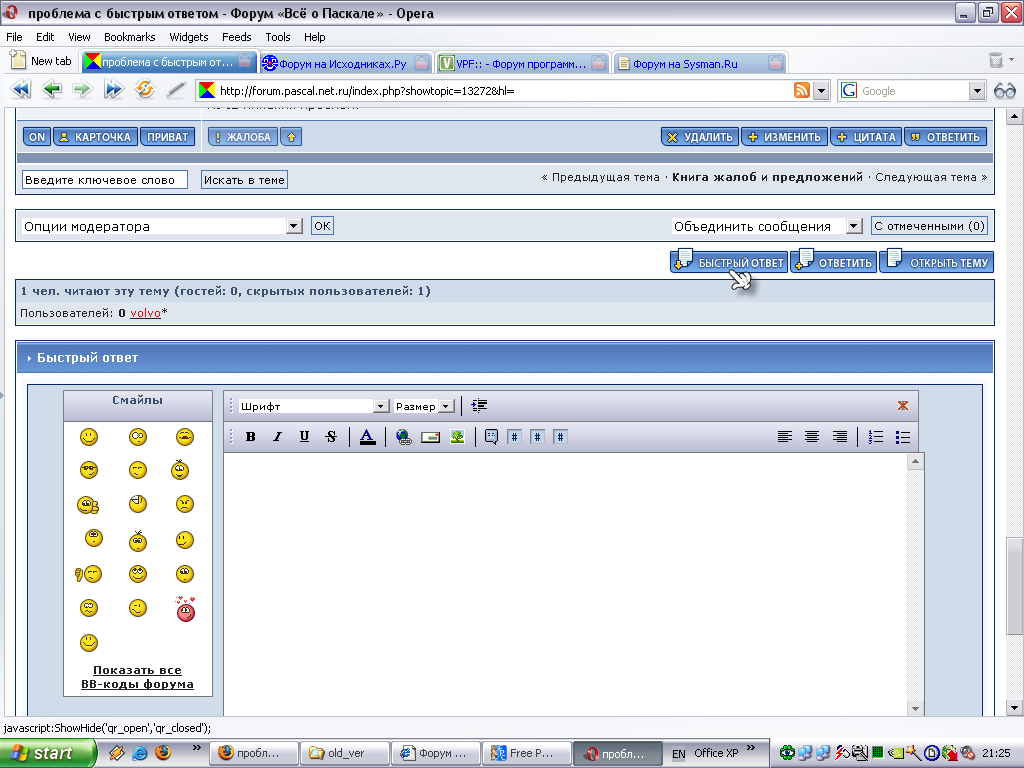Insert an image using the picture icon
This screenshot has width=1024, height=768.
[x=458, y=437]
